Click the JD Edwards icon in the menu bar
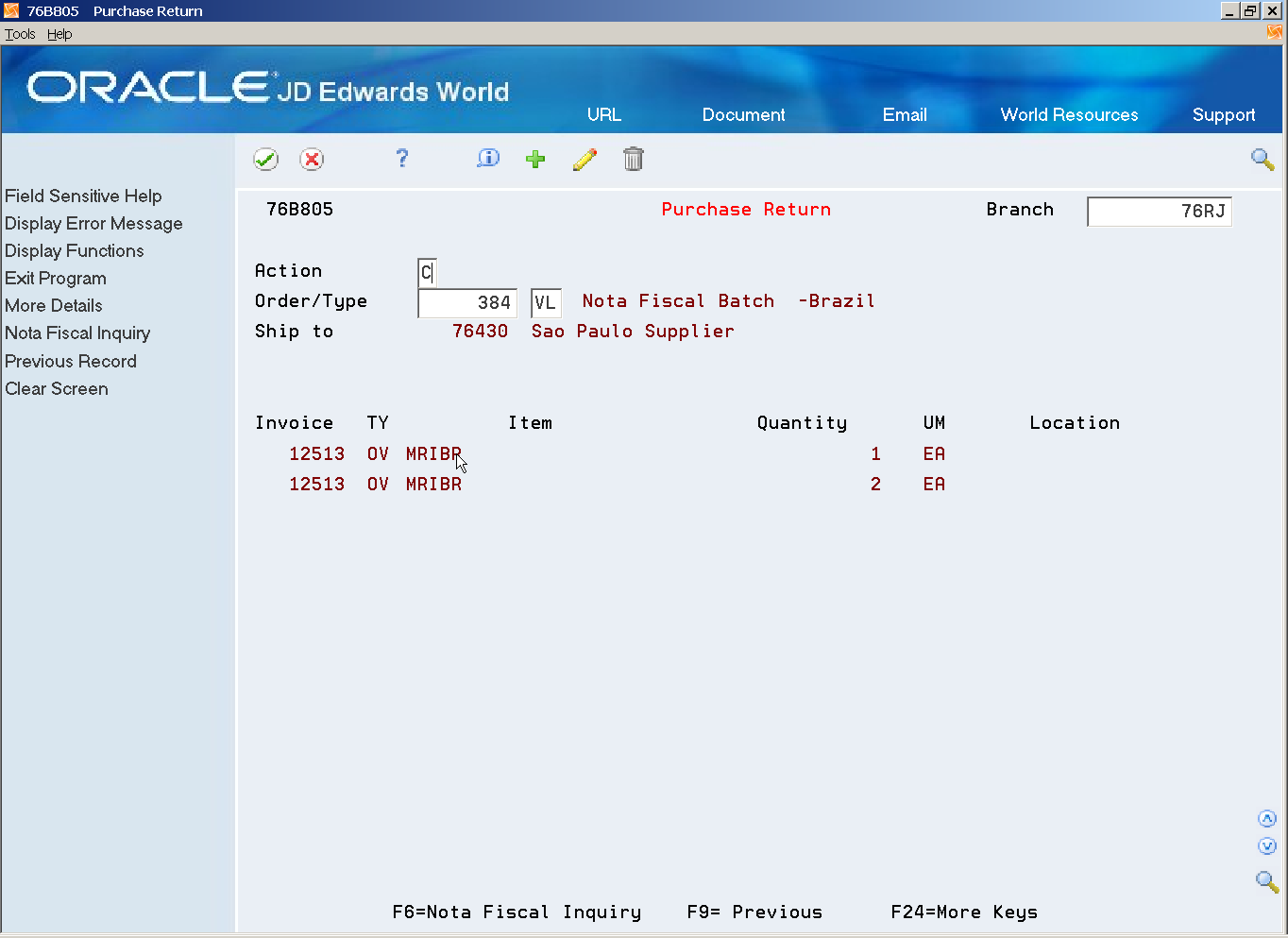Image resolution: width=1288 pixels, height=938 pixels. [x=1275, y=33]
